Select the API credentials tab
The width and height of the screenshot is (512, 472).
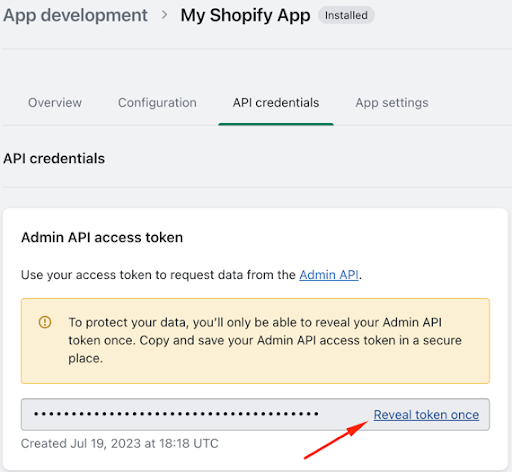[276, 103]
